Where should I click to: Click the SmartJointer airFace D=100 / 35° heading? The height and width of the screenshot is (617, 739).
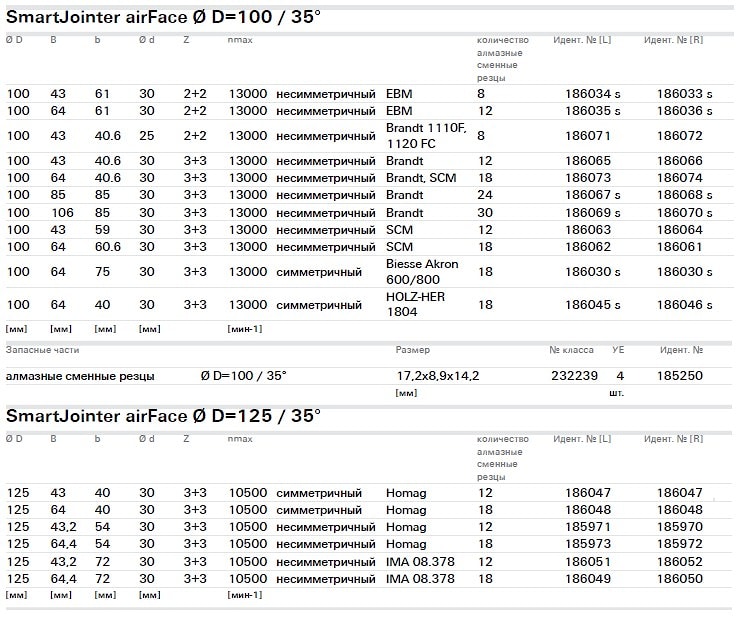(x=164, y=16)
